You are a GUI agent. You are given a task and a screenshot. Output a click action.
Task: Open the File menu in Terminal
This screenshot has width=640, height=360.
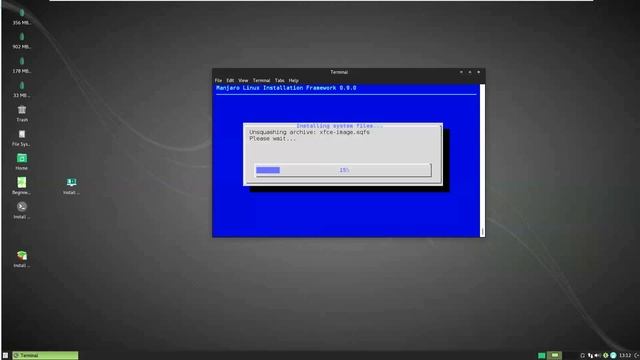218,80
